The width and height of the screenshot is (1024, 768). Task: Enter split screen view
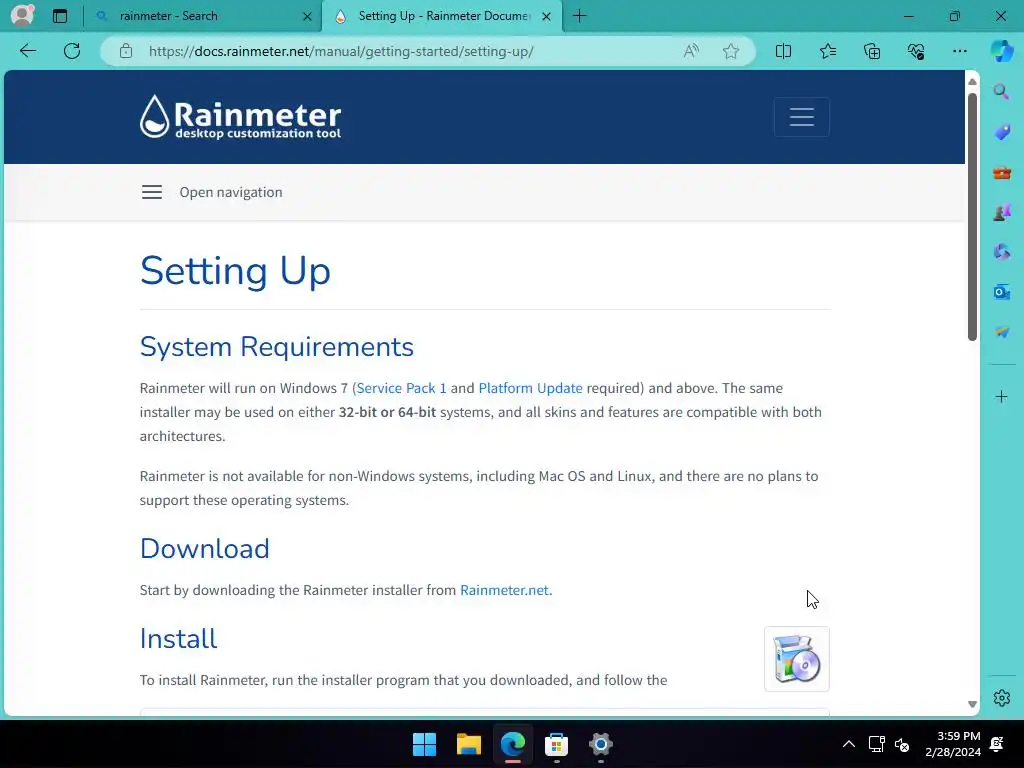pos(783,51)
